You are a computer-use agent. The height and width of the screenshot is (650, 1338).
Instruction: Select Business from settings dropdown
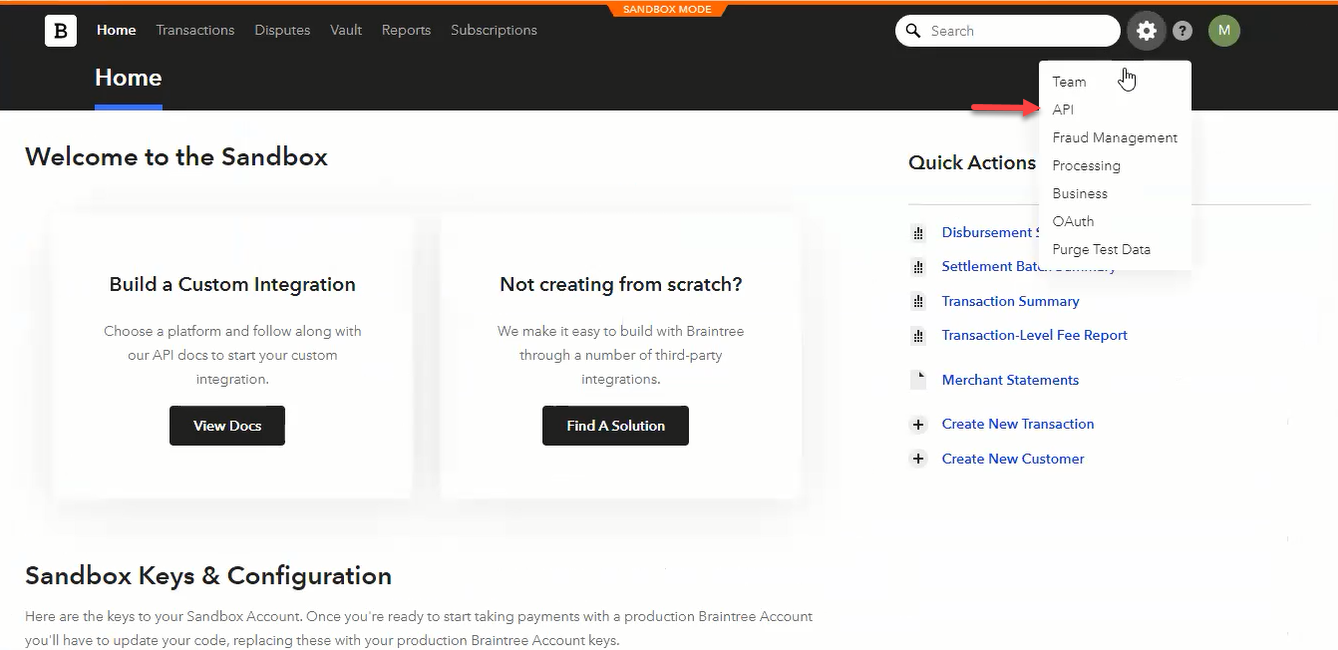point(1080,194)
